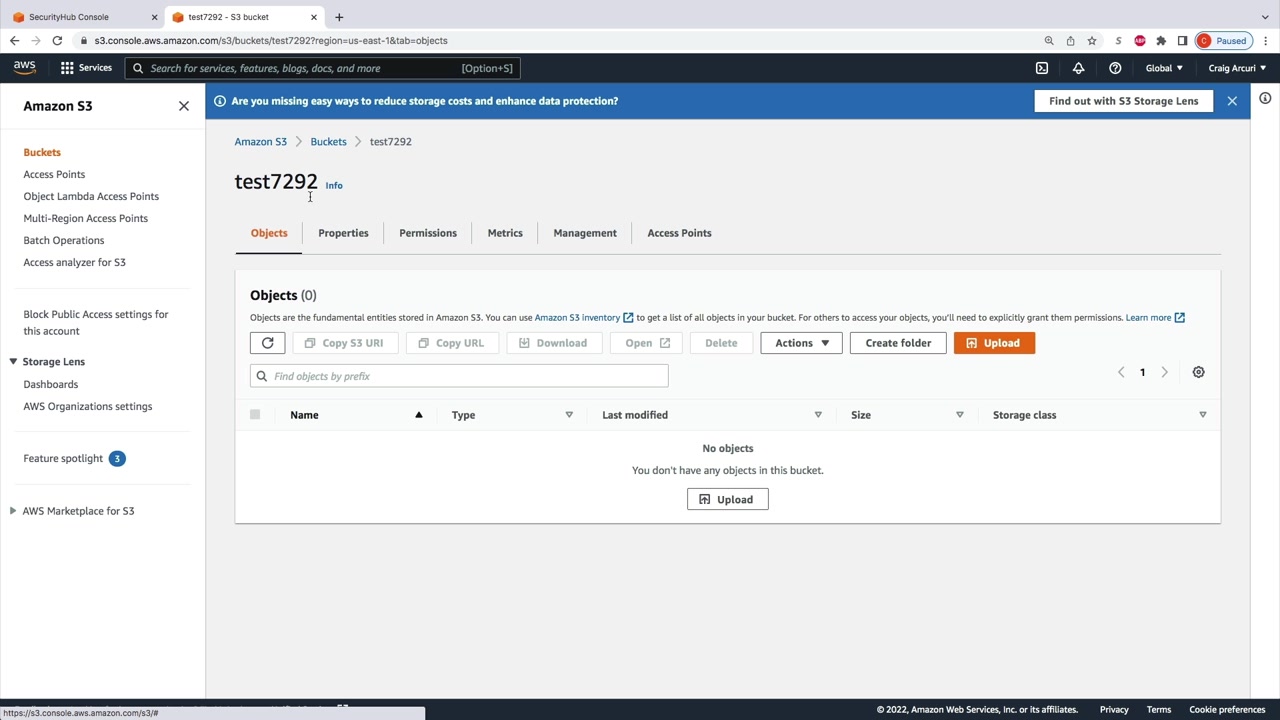Click Find out with S3 Storage Lens
The image size is (1280, 720).
pyautogui.click(x=1123, y=101)
